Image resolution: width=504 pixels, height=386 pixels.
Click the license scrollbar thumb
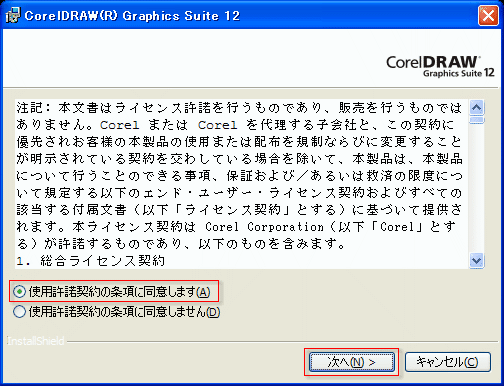(477, 120)
